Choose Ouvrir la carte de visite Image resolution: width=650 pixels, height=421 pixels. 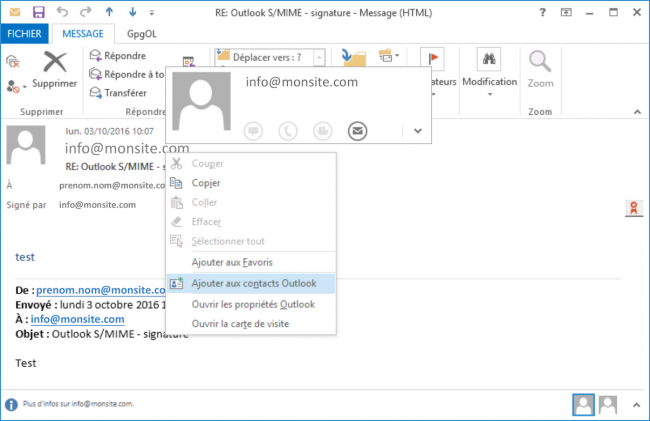point(251,324)
